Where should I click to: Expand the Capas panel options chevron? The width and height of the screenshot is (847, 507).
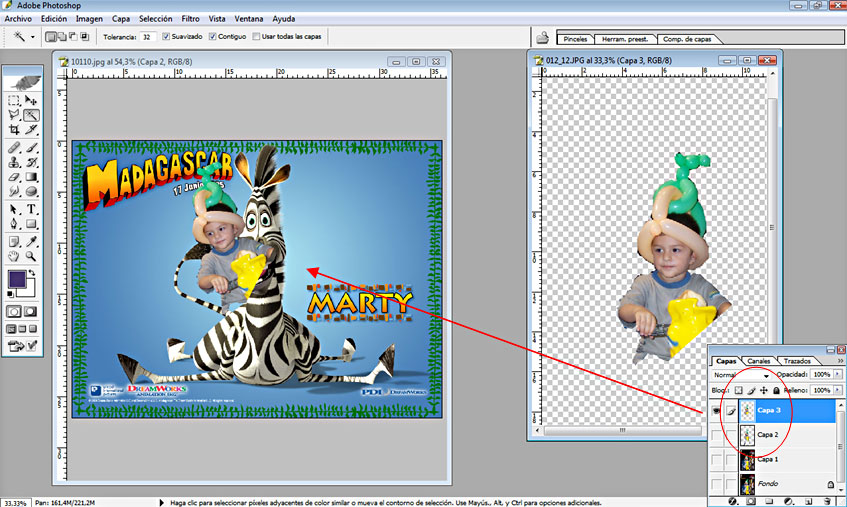tap(841, 361)
